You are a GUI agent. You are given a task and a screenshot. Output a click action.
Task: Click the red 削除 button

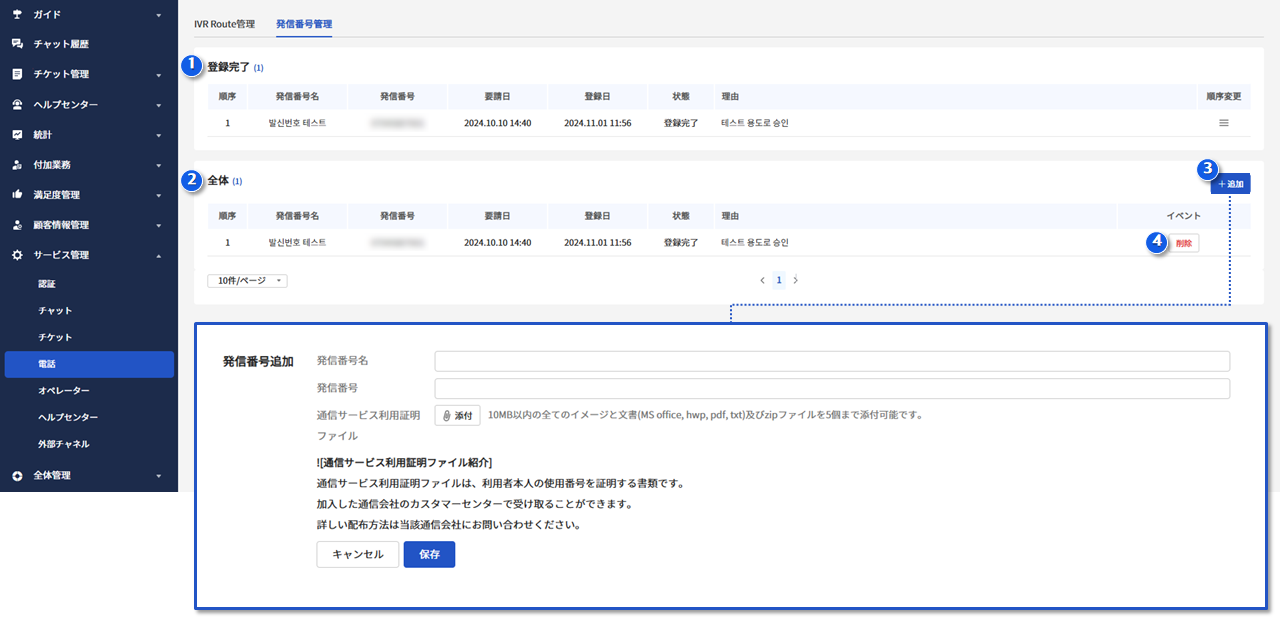tap(1184, 243)
